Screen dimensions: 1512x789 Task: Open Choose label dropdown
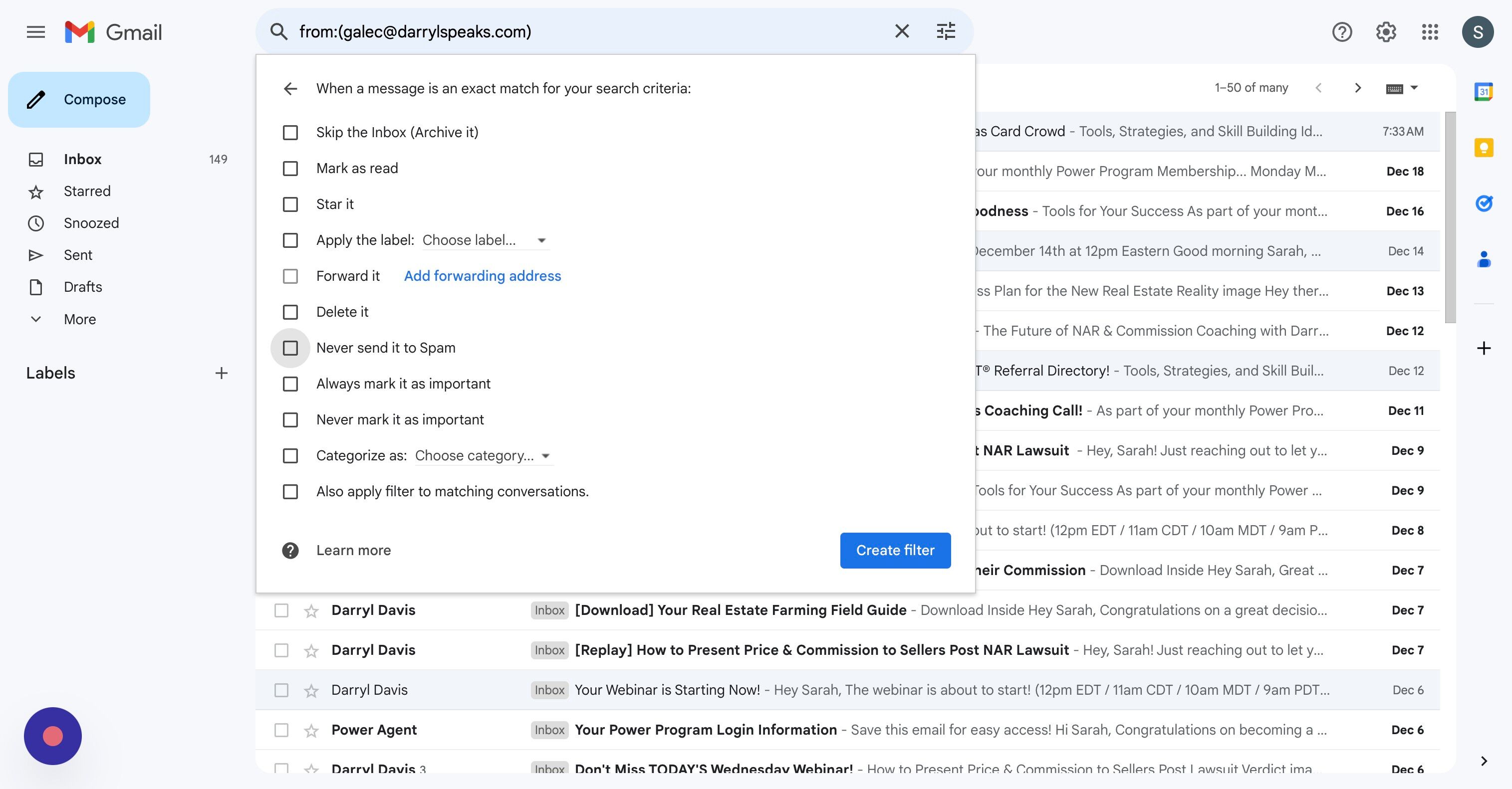(485, 240)
